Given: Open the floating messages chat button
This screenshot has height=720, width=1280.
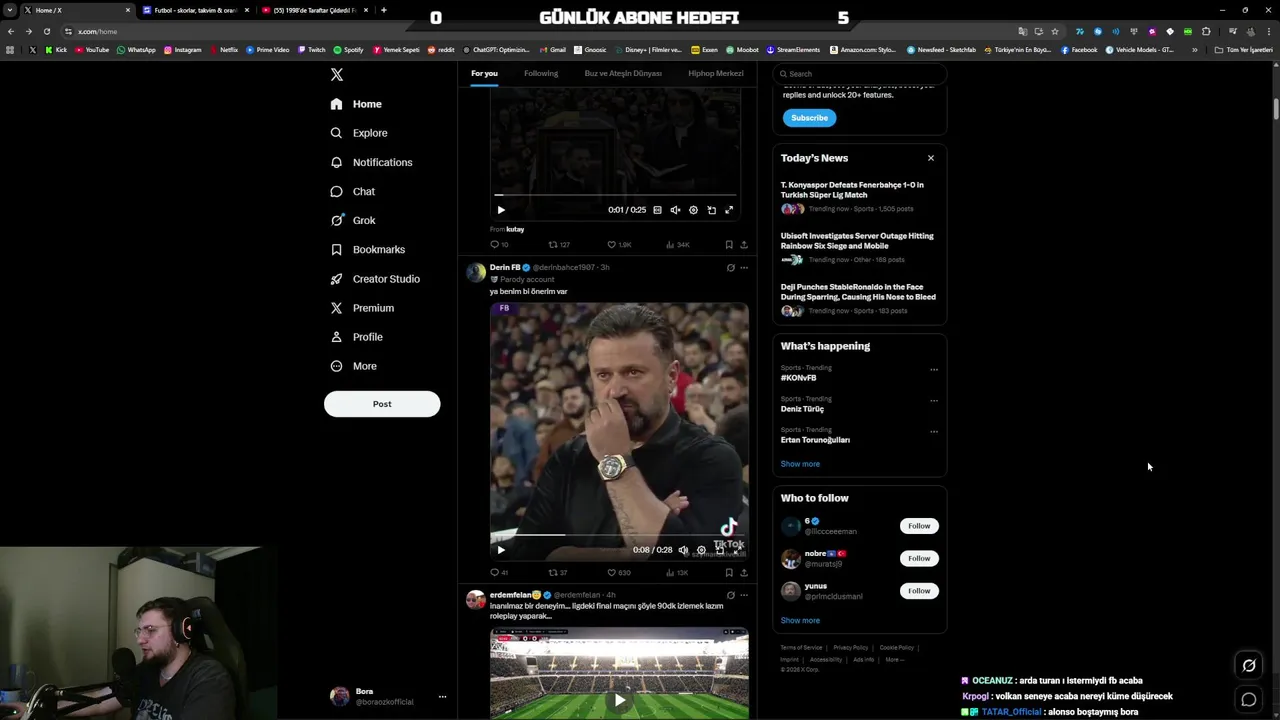Looking at the screenshot, I should point(1249,700).
